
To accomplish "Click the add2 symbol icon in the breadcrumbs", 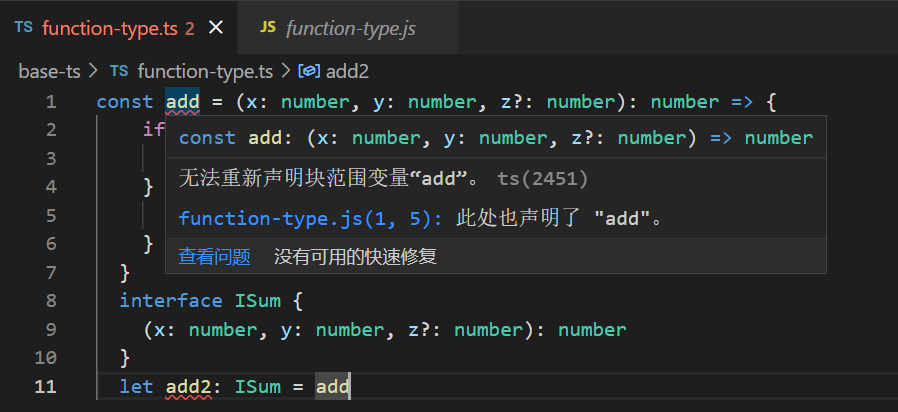I will coord(309,71).
